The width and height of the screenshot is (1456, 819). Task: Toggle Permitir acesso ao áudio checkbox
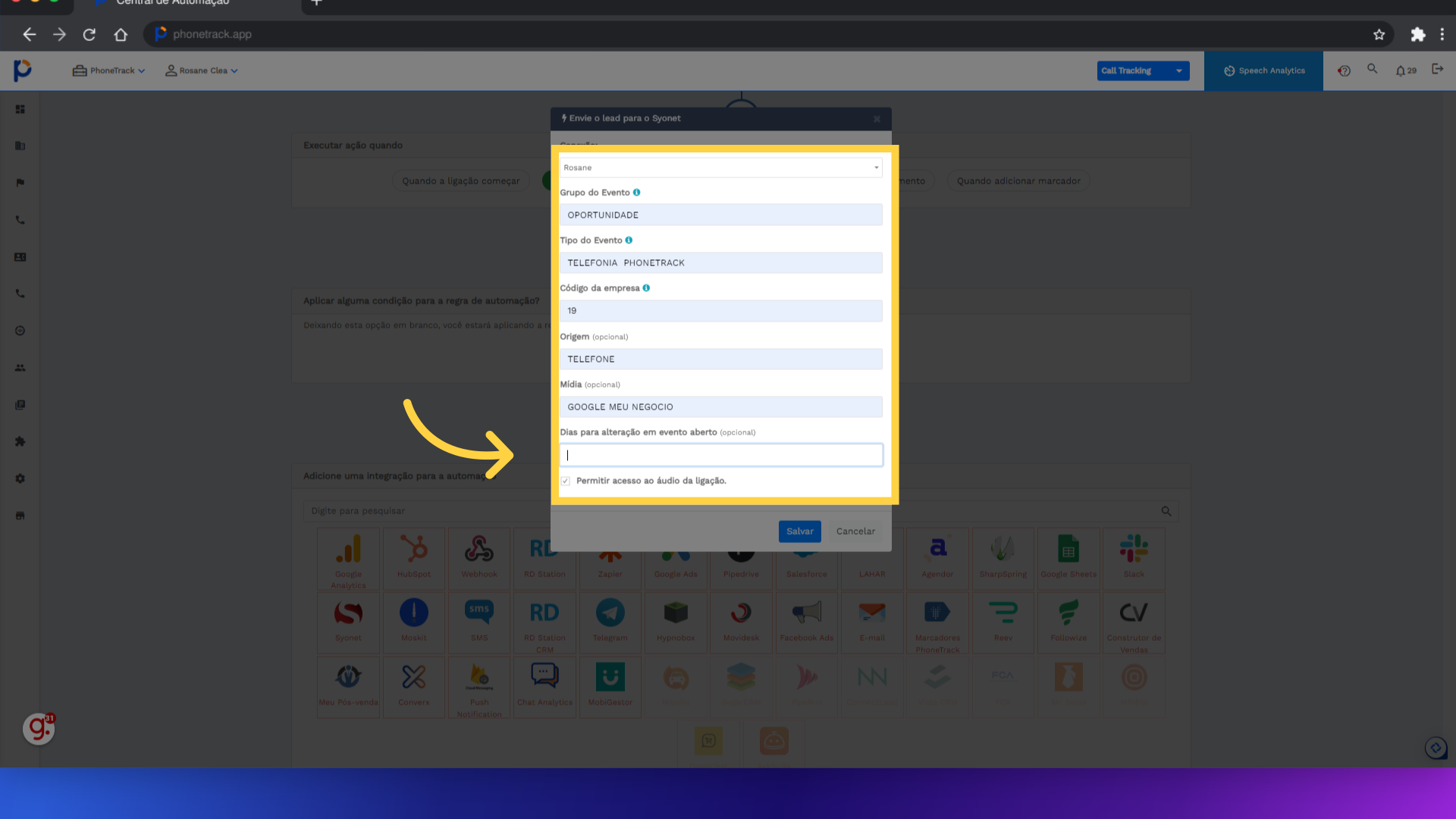pos(565,481)
